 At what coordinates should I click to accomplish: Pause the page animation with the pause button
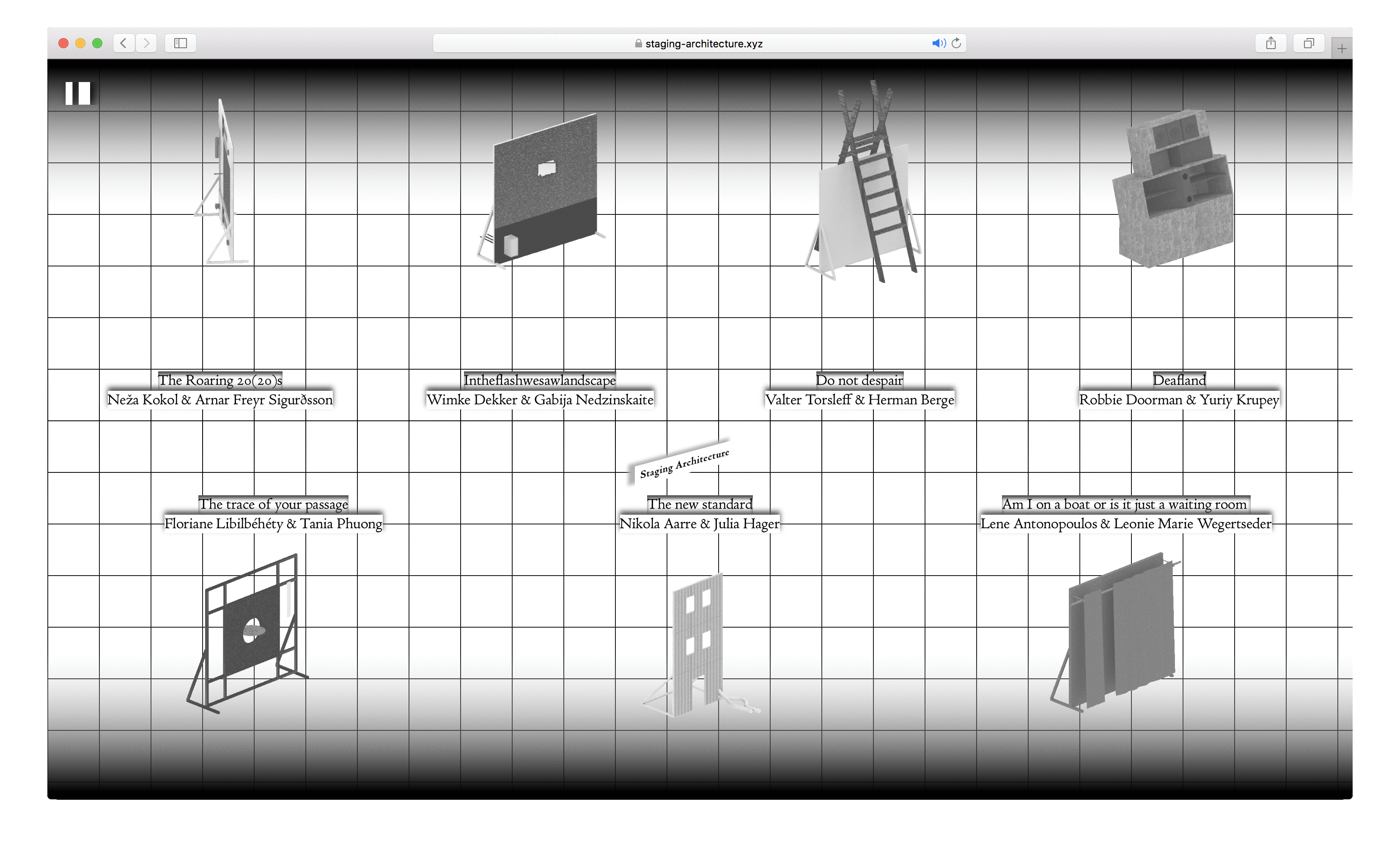click(x=77, y=93)
